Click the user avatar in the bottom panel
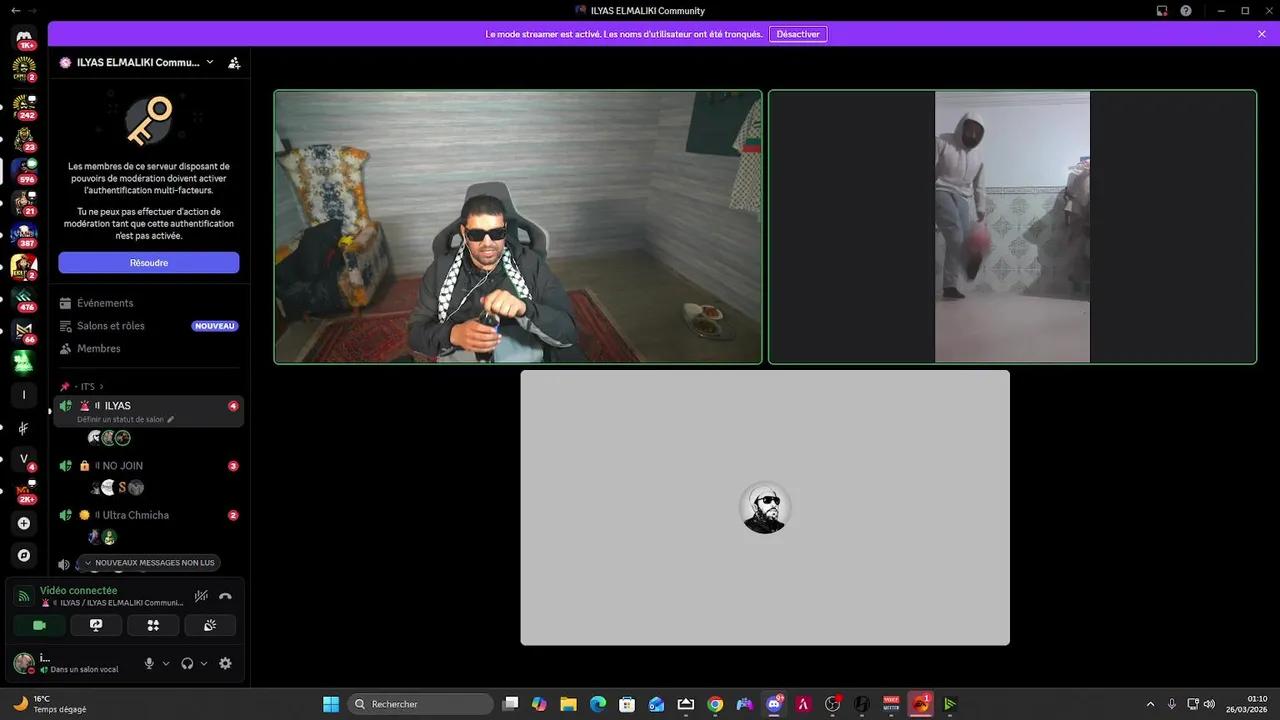 24,662
